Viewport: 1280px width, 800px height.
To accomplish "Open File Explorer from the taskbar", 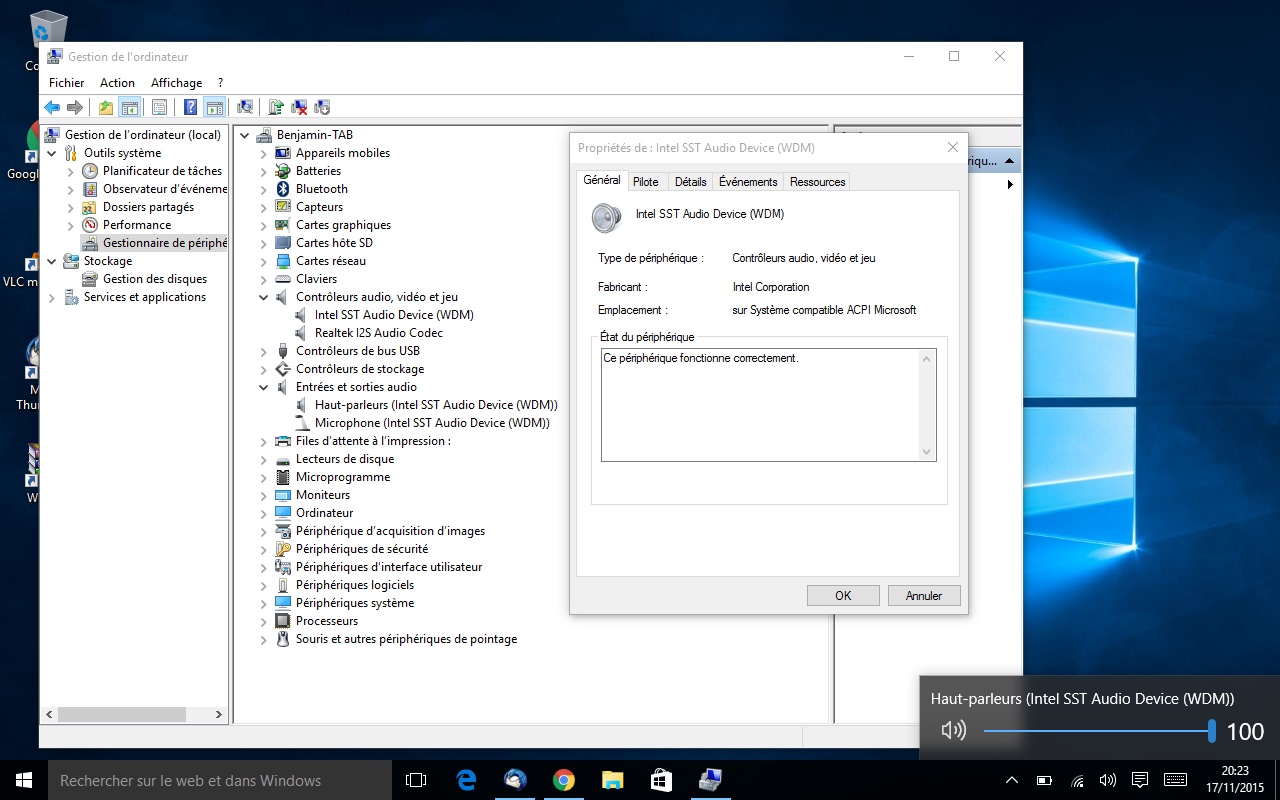I will click(x=613, y=780).
